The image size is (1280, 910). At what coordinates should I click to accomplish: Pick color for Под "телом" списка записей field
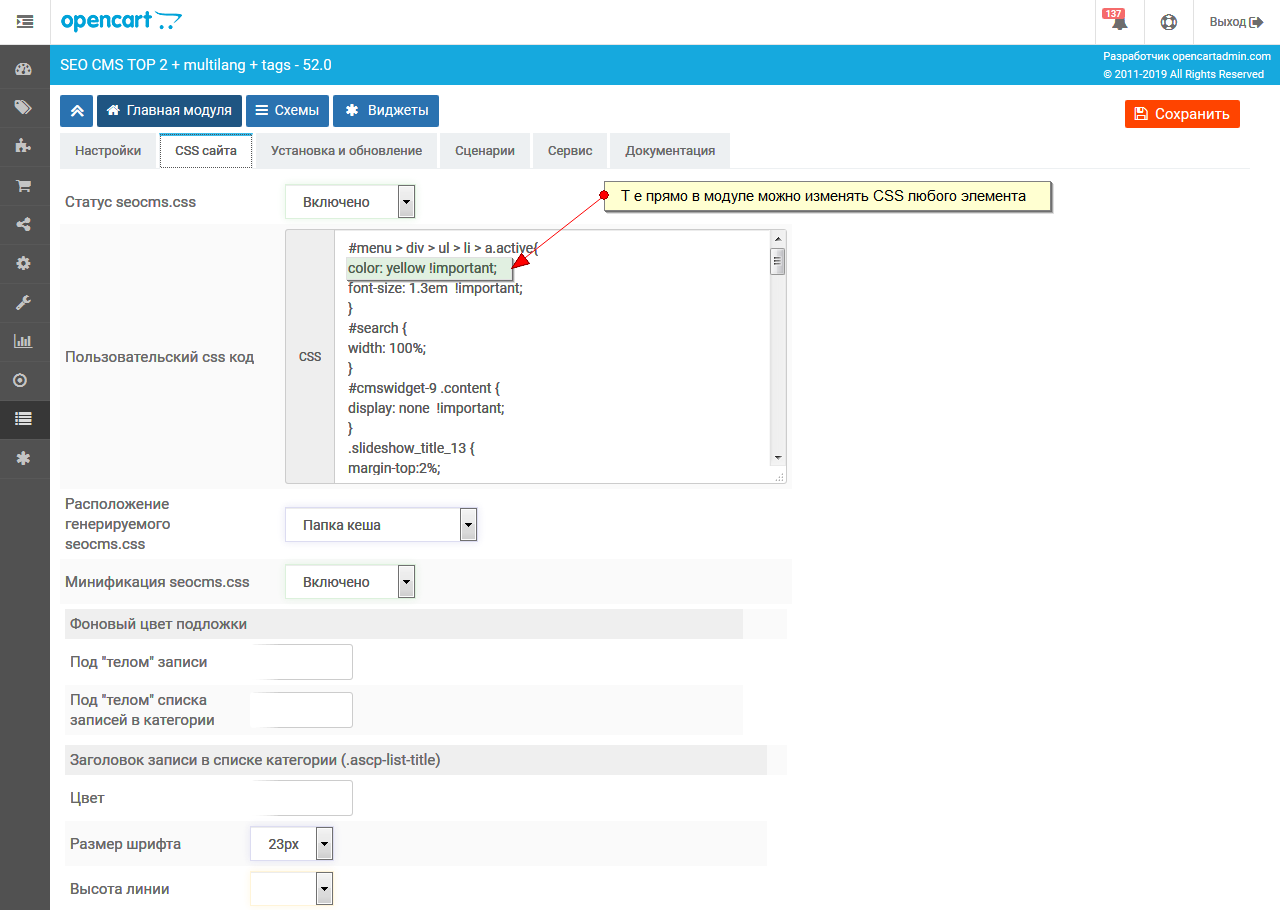301,710
